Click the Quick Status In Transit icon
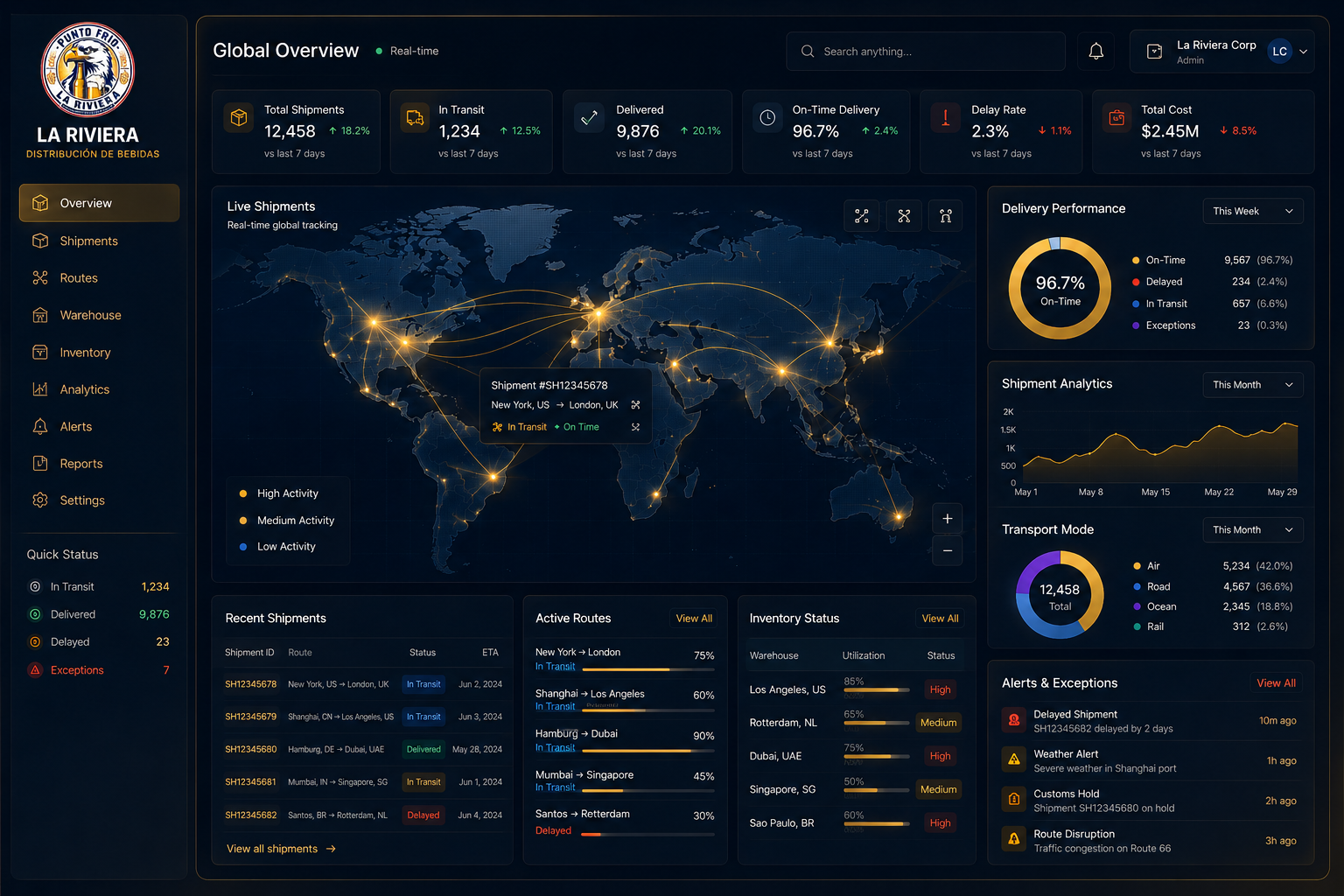Screen dimensions: 1344x896 [35, 587]
